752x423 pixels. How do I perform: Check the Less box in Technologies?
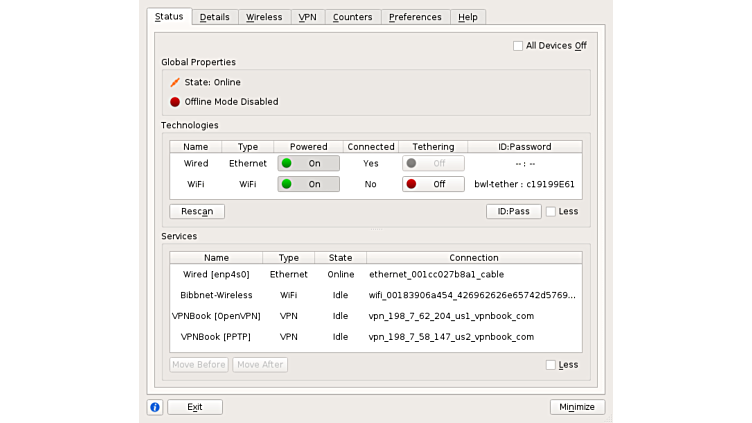tap(551, 212)
